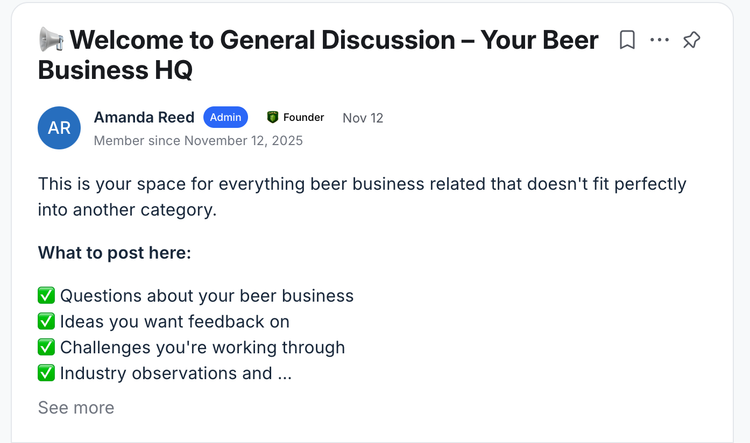Click the Nov 12 post date
Screen dimensions: 750x443
coord(362,118)
